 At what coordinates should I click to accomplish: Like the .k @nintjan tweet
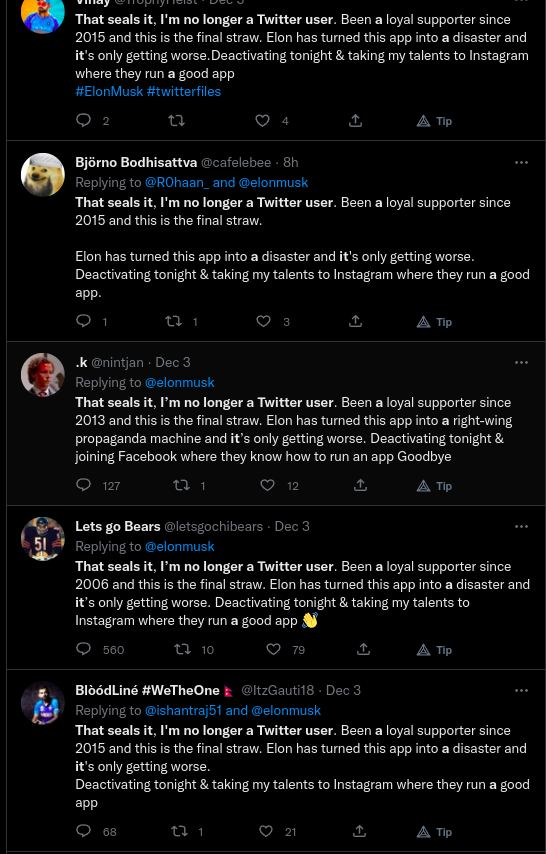pos(267,485)
